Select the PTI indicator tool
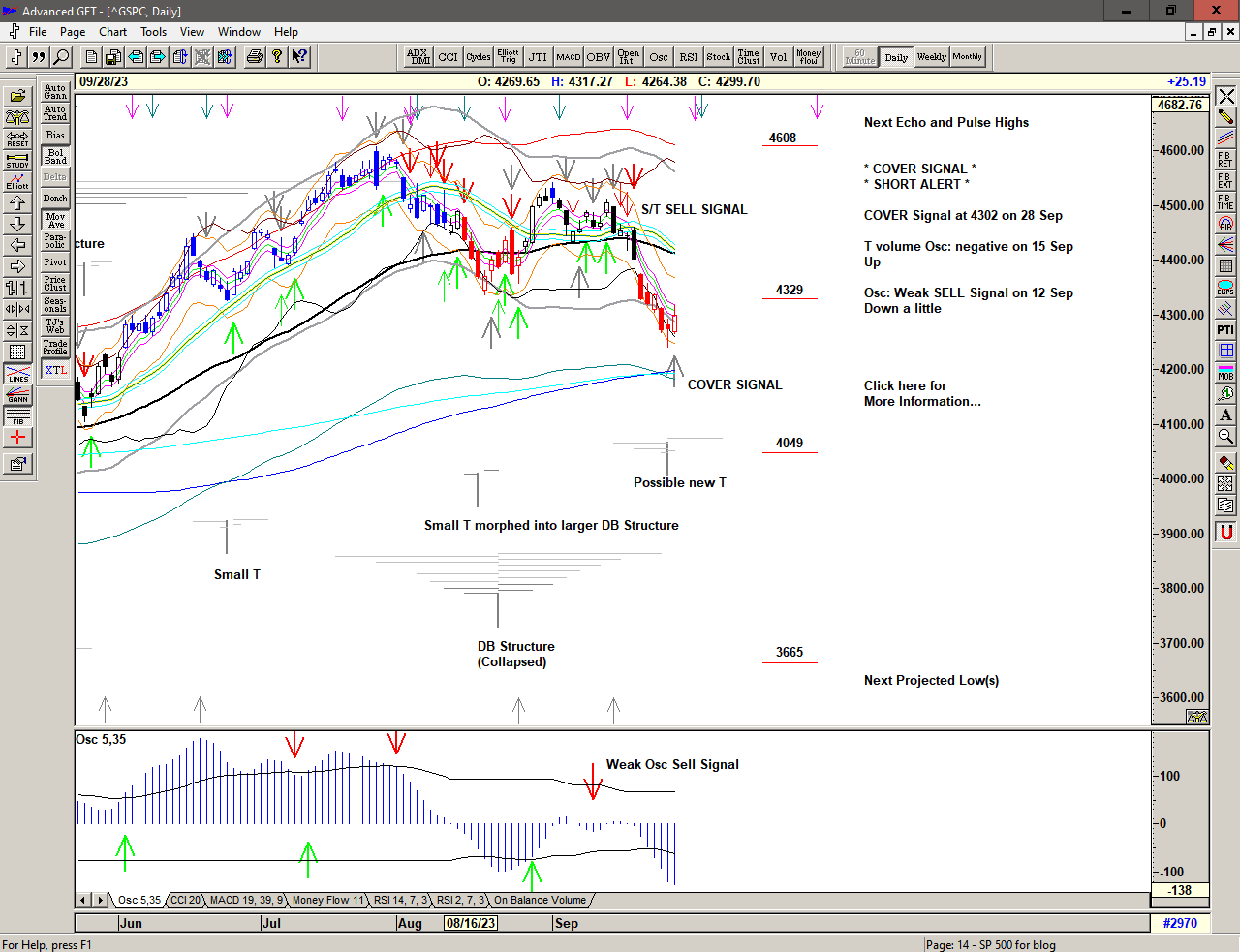The width and height of the screenshot is (1240, 952). point(1225,330)
